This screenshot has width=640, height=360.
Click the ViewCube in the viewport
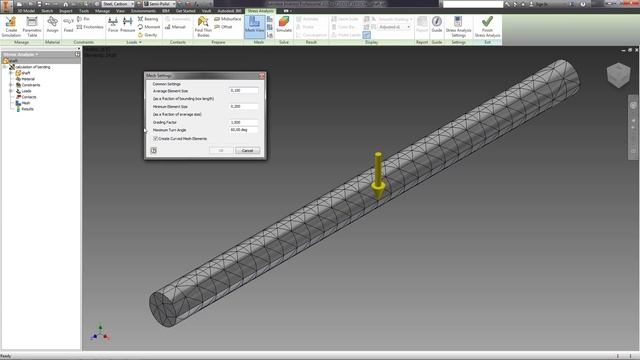[x=618, y=75]
